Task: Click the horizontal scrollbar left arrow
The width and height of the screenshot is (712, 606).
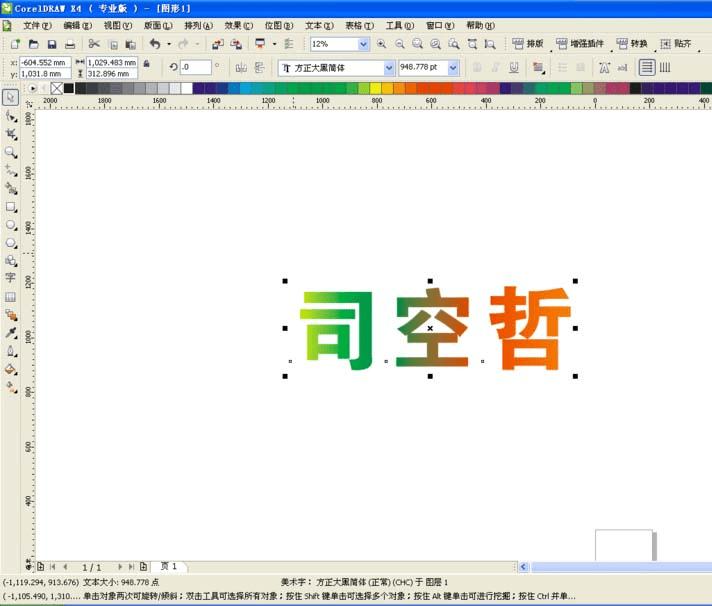Action: pyautogui.click(x=524, y=567)
